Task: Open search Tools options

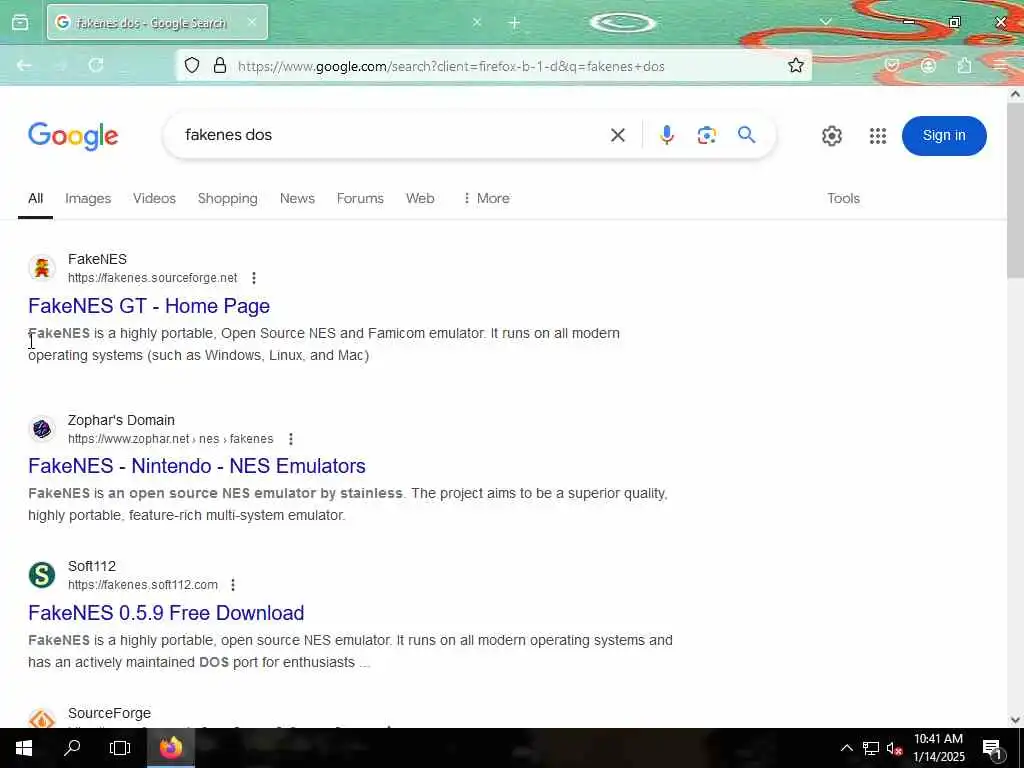Action: [843, 199]
